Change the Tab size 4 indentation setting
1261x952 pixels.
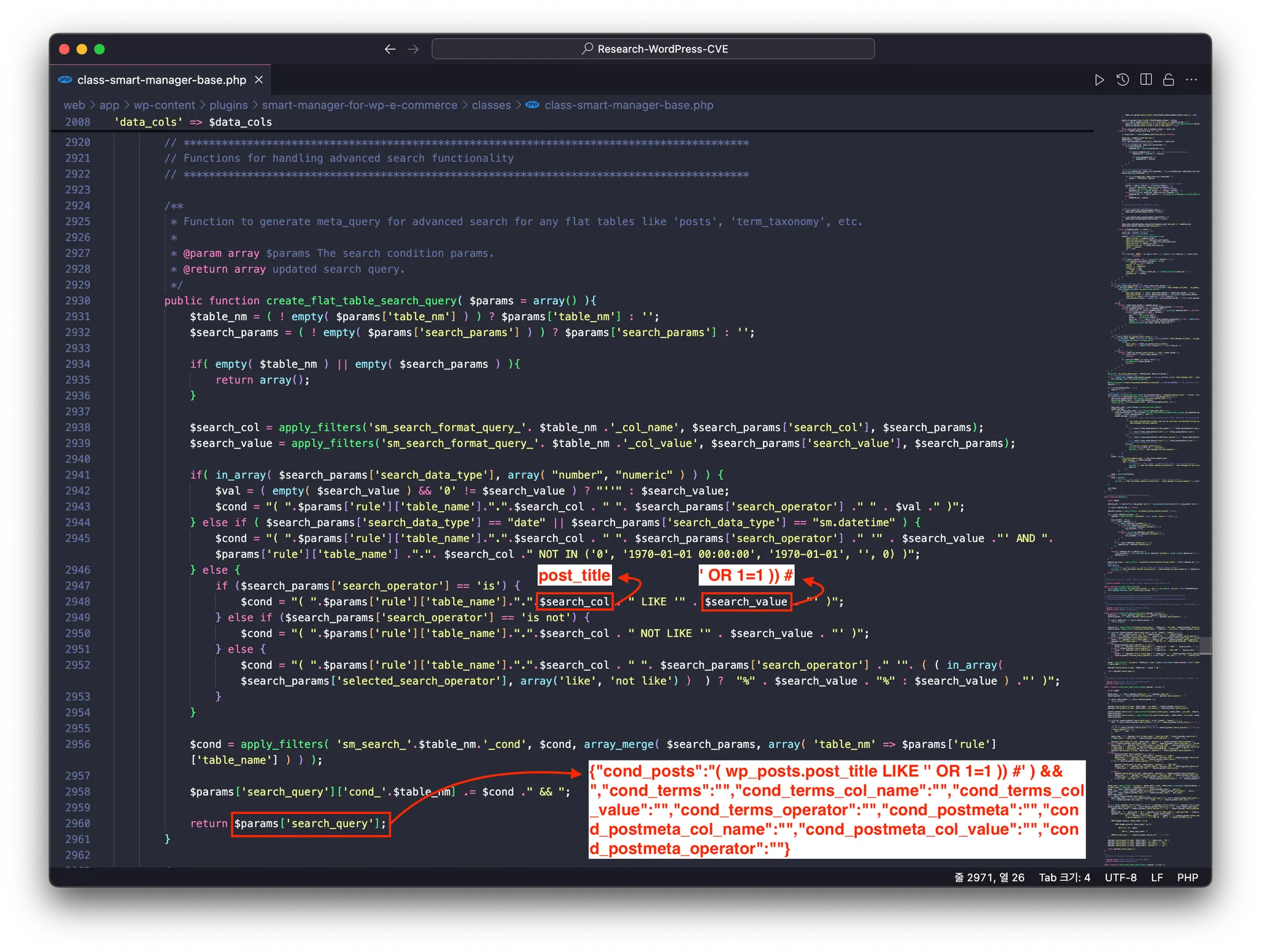click(x=1064, y=877)
